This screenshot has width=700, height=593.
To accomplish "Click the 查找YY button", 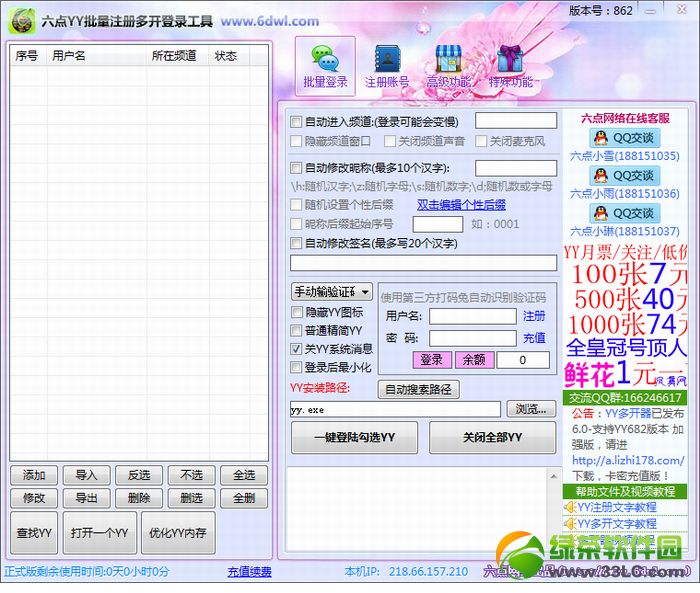I will click(x=34, y=533).
